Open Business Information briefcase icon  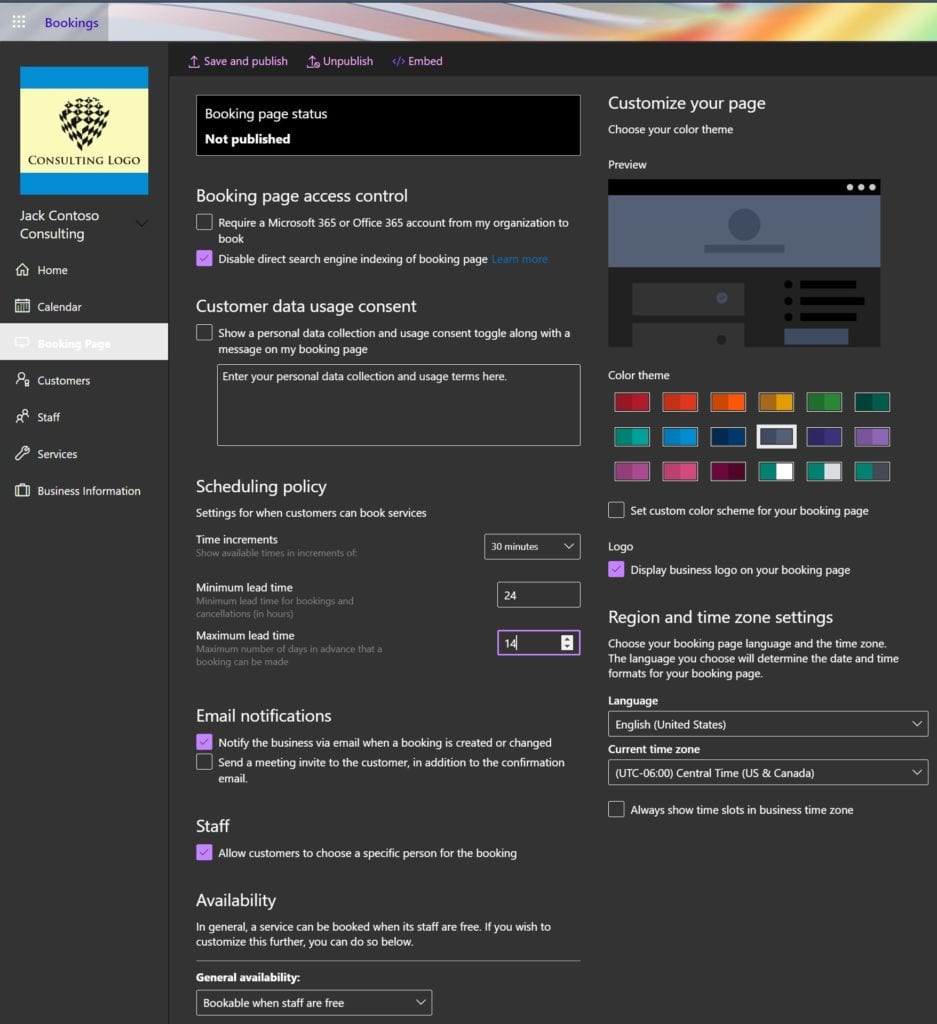click(x=22, y=491)
